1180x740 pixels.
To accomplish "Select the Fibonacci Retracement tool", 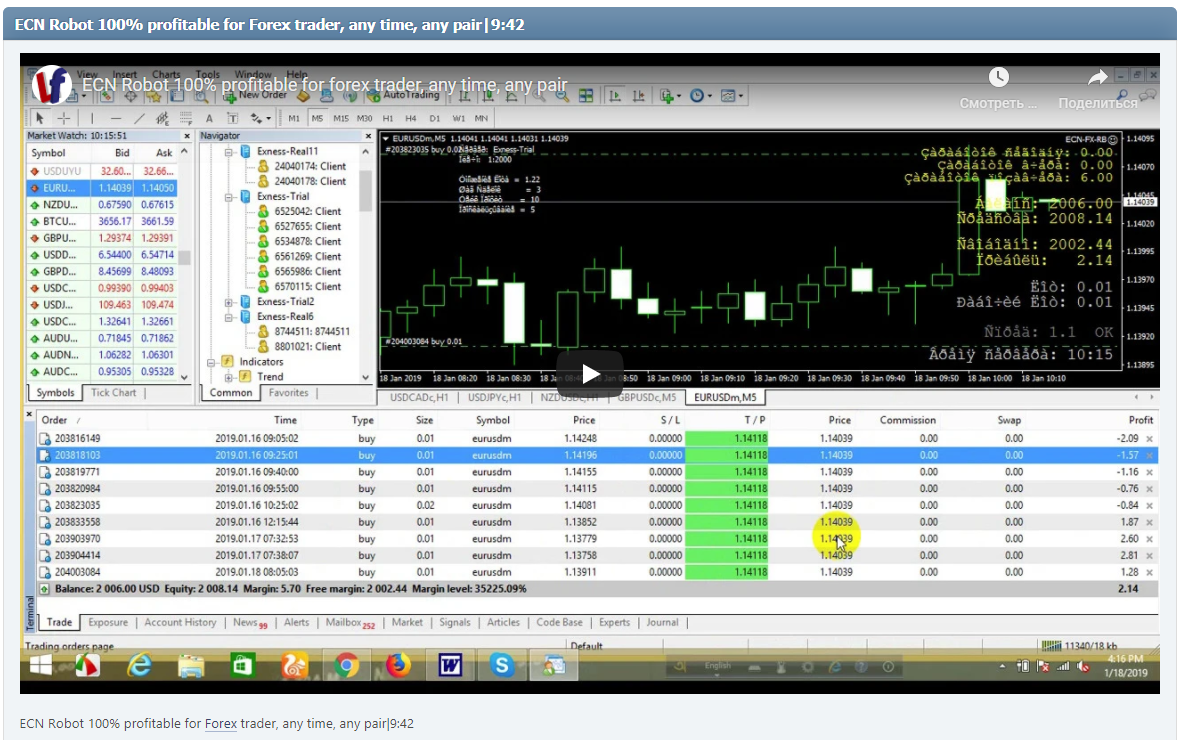I will click(x=186, y=118).
